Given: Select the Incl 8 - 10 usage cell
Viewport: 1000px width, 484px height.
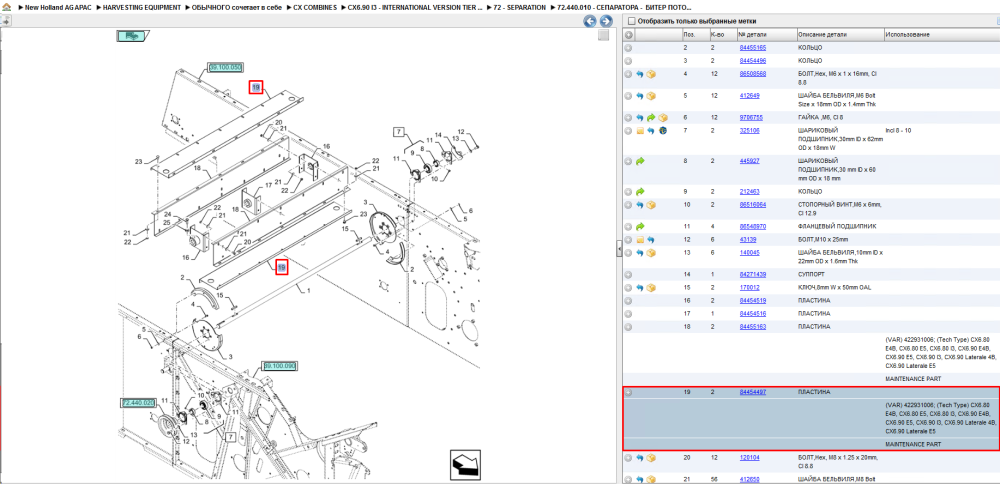Looking at the screenshot, I should click(x=899, y=130).
